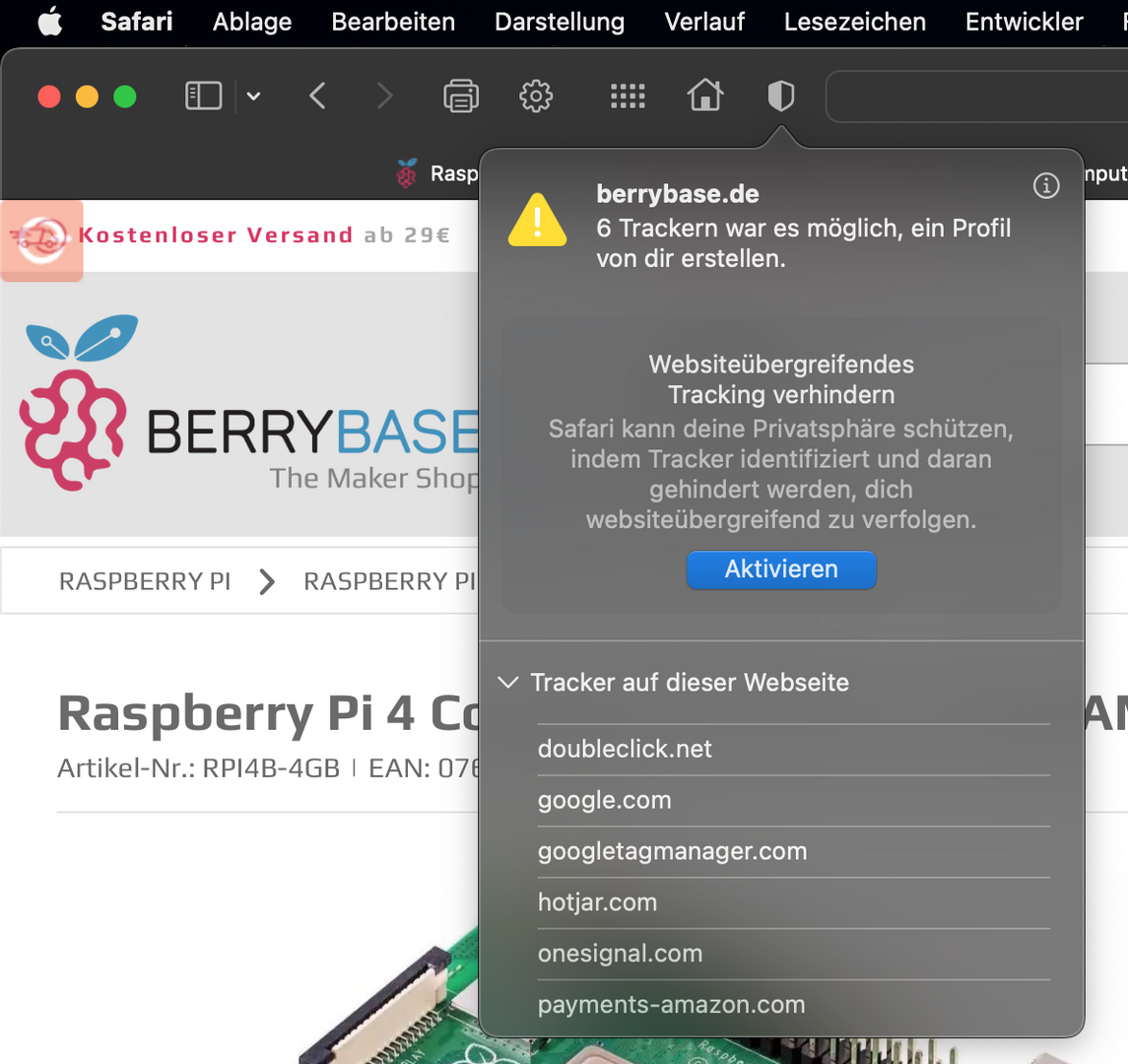Go to the home page

click(705, 95)
